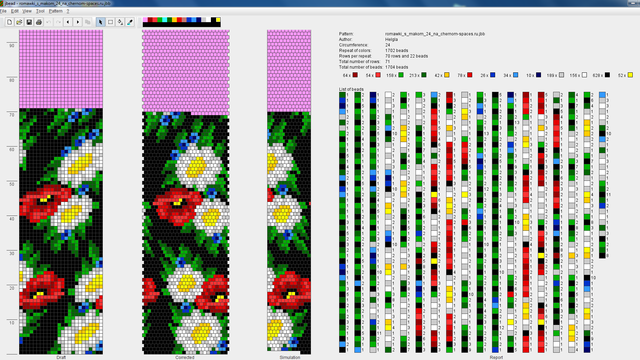Shift the pattern right with the right arrow
Screen dimensions: 640x360
[78, 22]
